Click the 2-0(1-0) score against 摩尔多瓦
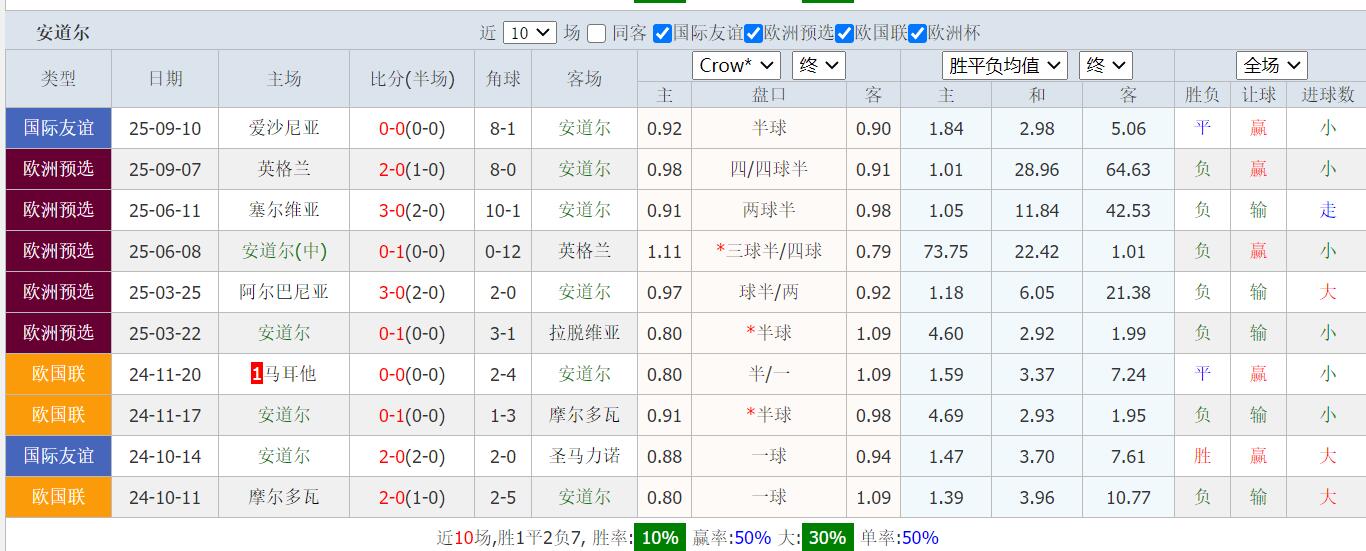Image resolution: width=1366 pixels, height=551 pixels. (412, 497)
